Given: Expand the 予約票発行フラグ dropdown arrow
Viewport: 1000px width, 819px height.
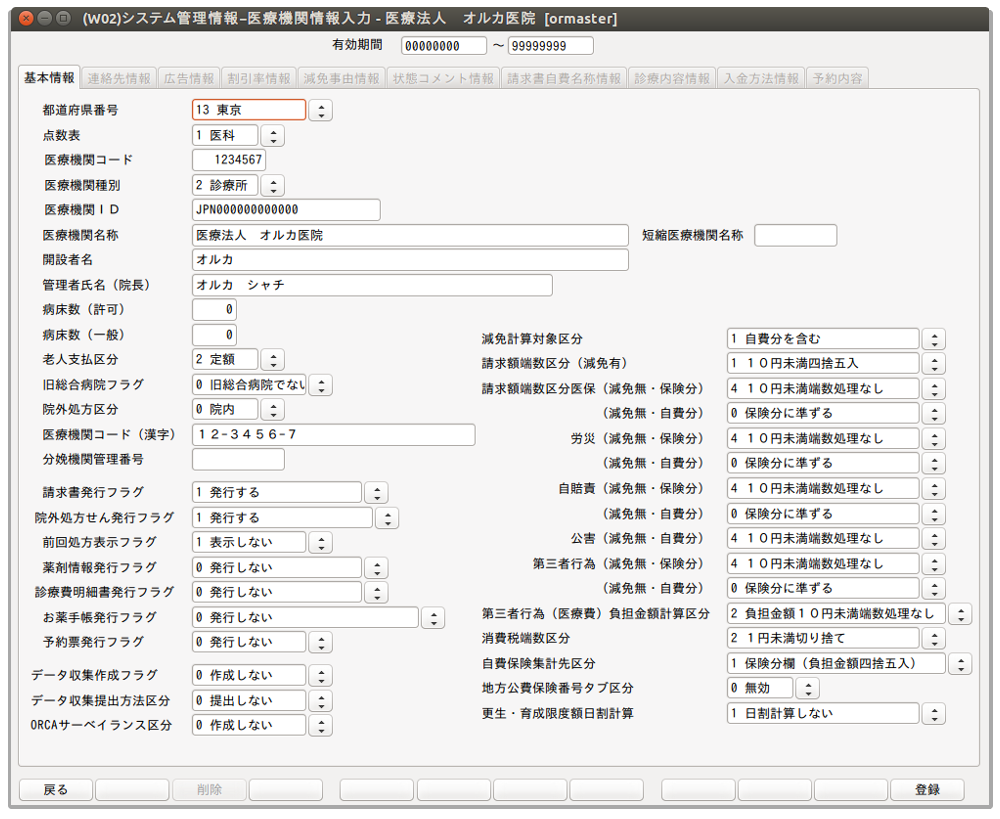Looking at the screenshot, I should tap(321, 642).
